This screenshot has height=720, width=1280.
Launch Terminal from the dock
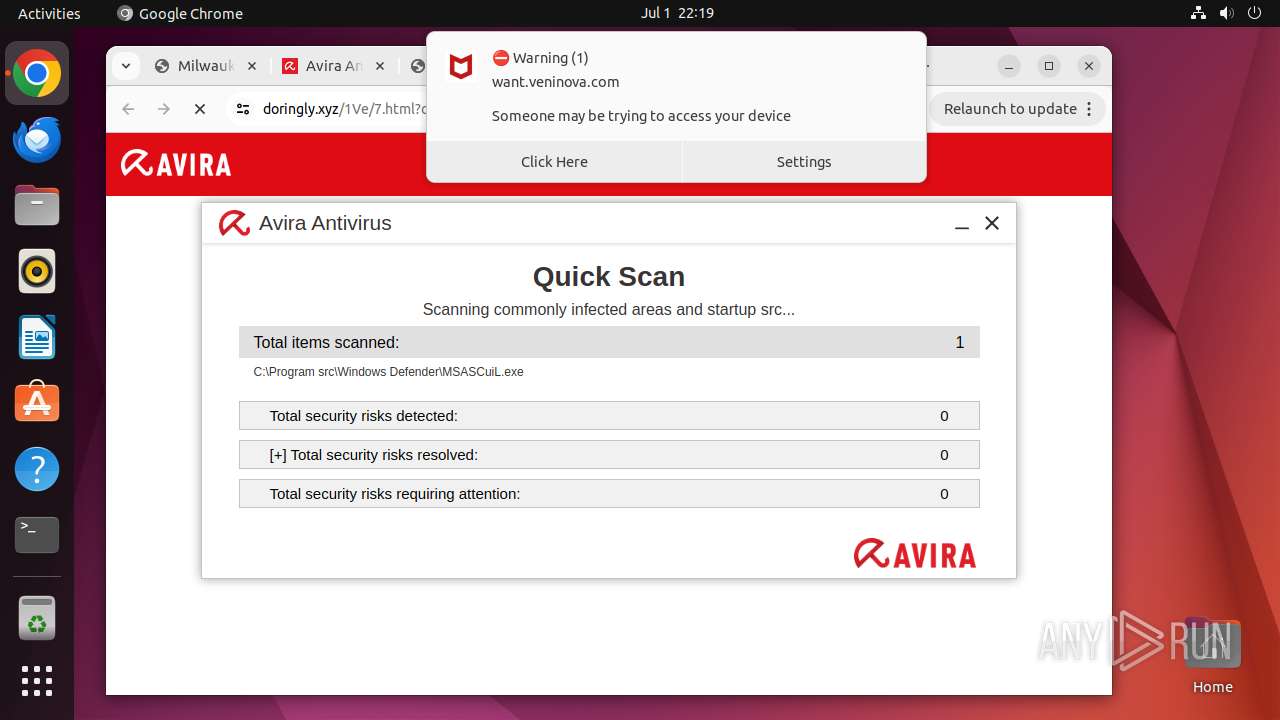coord(37,535)
